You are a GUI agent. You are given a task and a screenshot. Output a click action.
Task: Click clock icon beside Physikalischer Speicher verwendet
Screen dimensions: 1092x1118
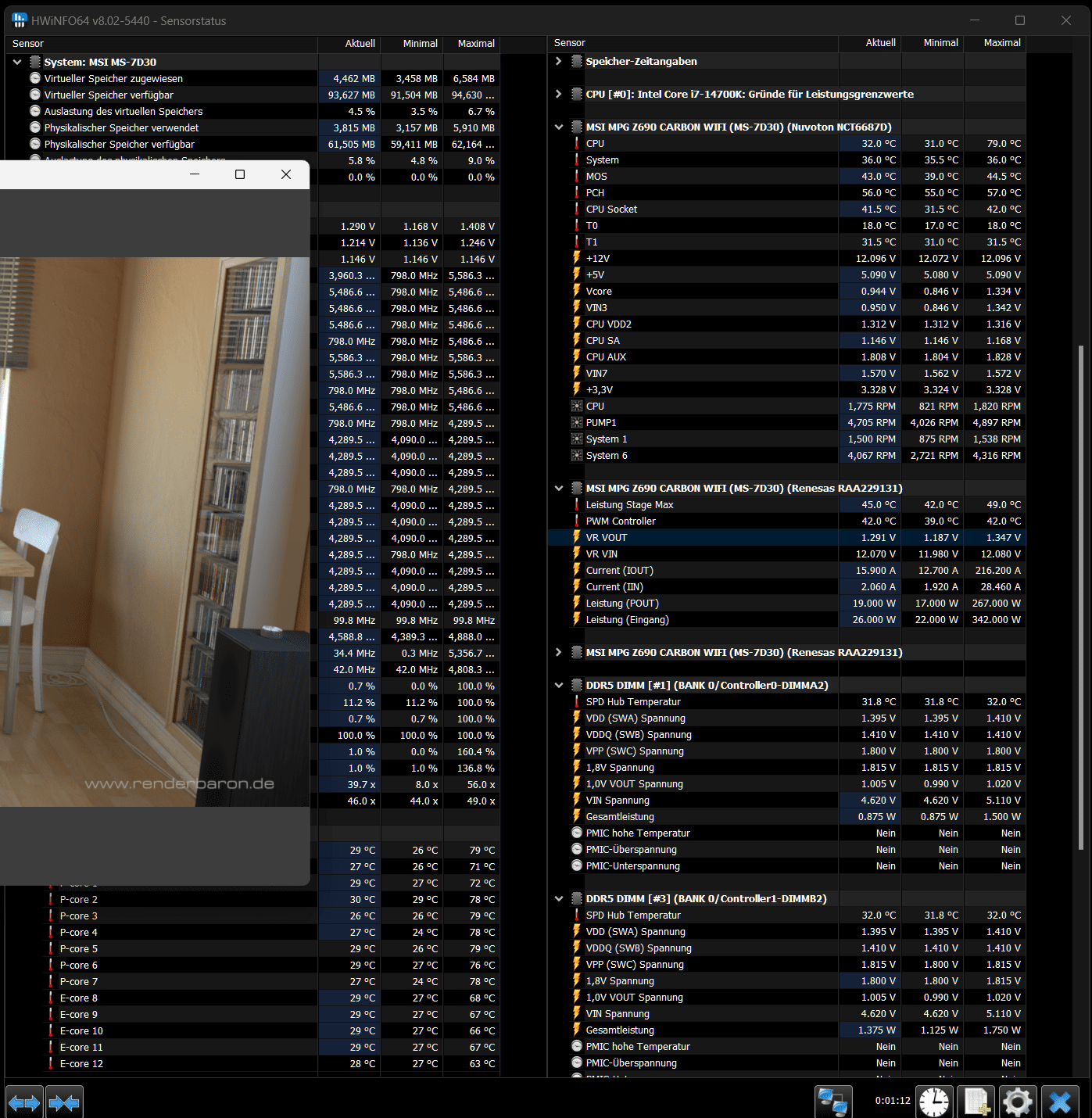[35, 127]
